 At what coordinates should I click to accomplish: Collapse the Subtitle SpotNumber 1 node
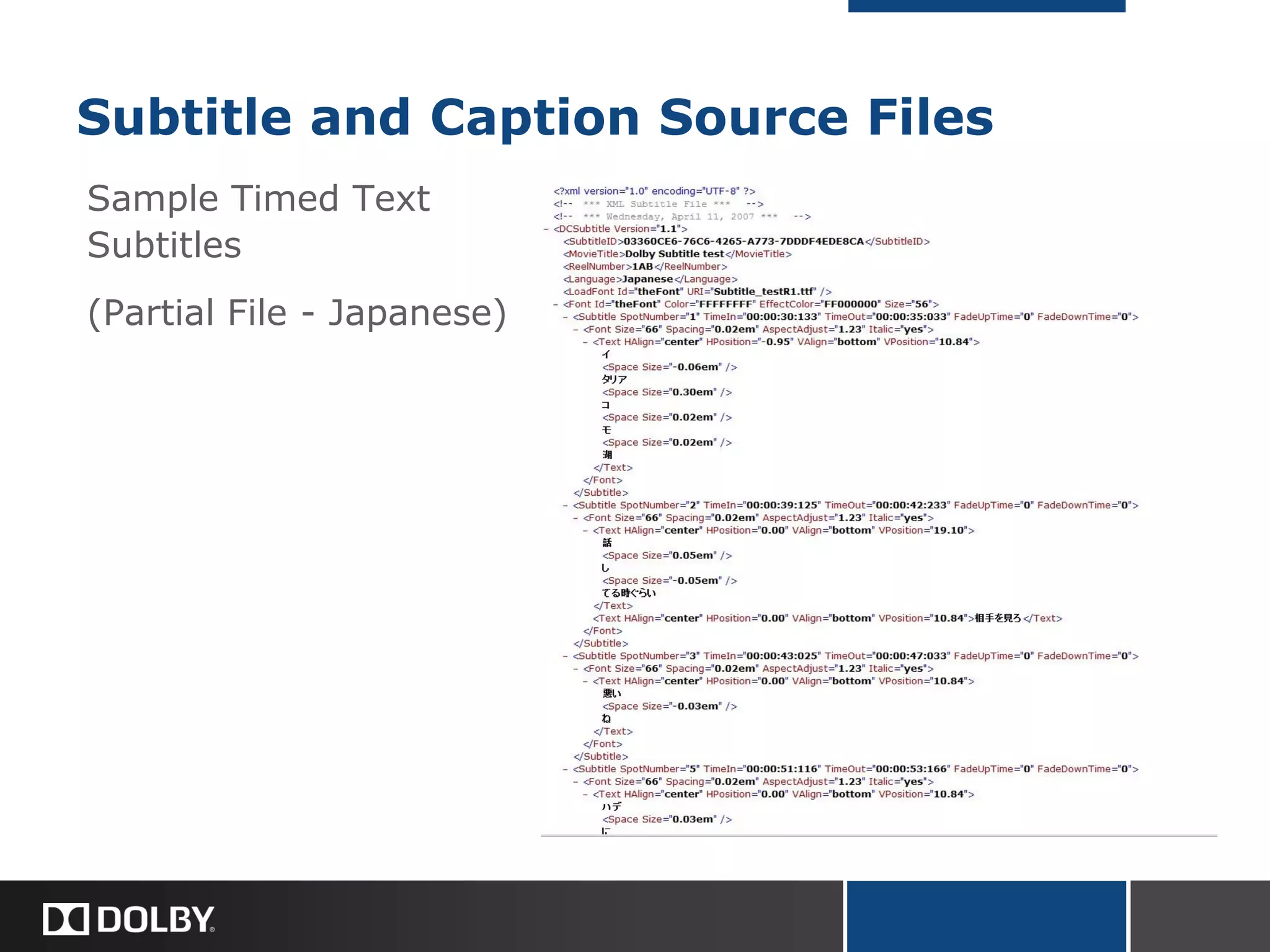(x=566, y=317)
